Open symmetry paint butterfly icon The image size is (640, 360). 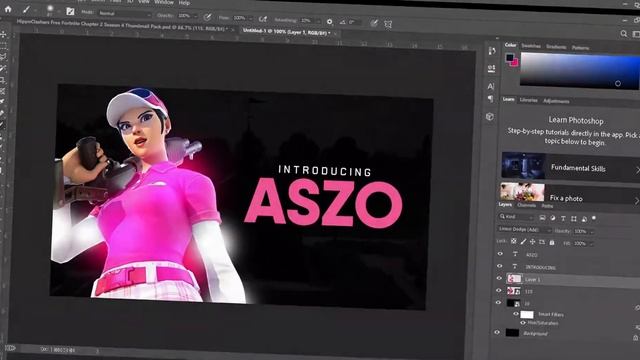tap(388, 24)
